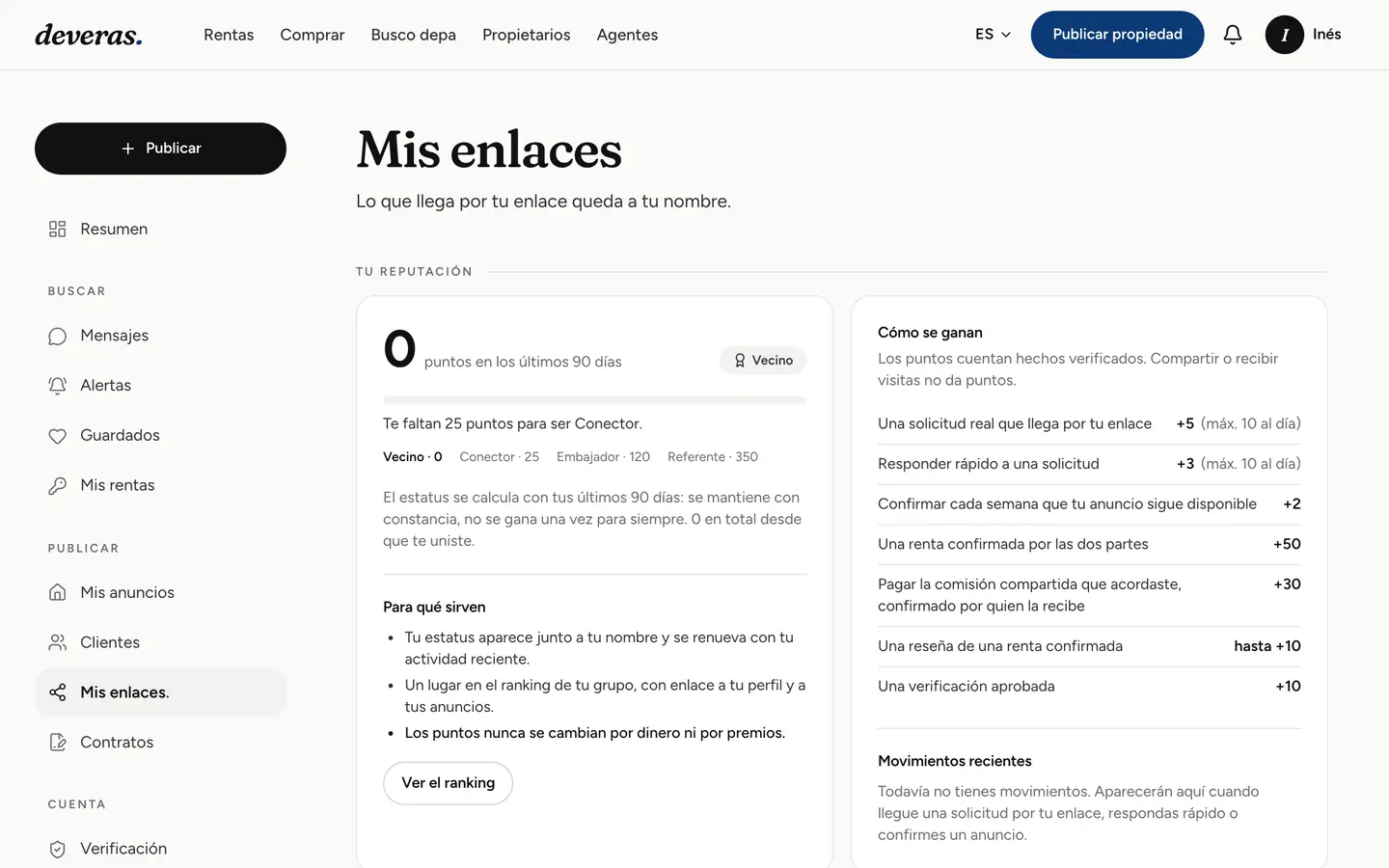Screen dimensions: 1389x868
Task: Open the Busco depa menu item
Action: tap(414, 35)
